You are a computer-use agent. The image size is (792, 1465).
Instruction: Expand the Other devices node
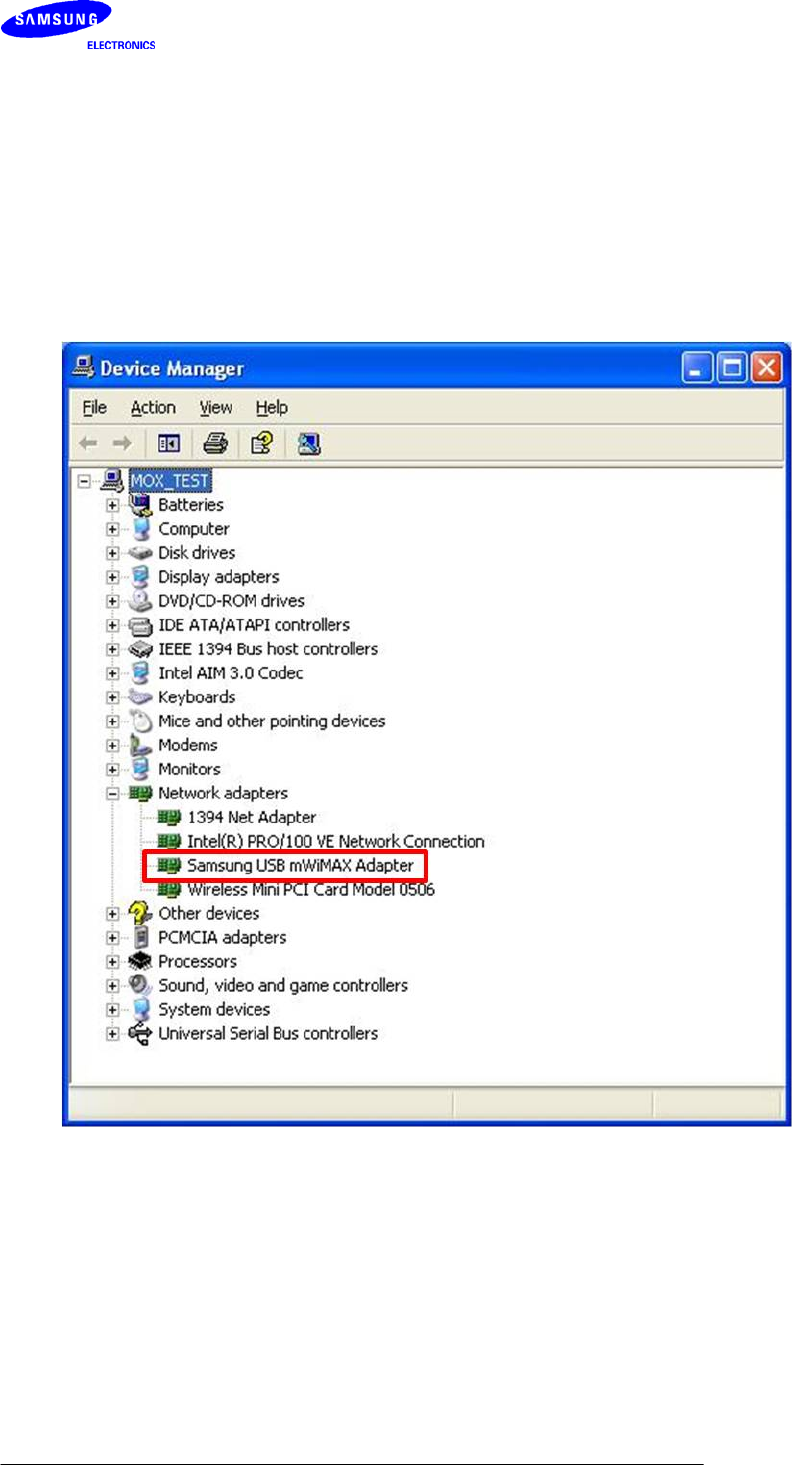click(x=113, y=913)
